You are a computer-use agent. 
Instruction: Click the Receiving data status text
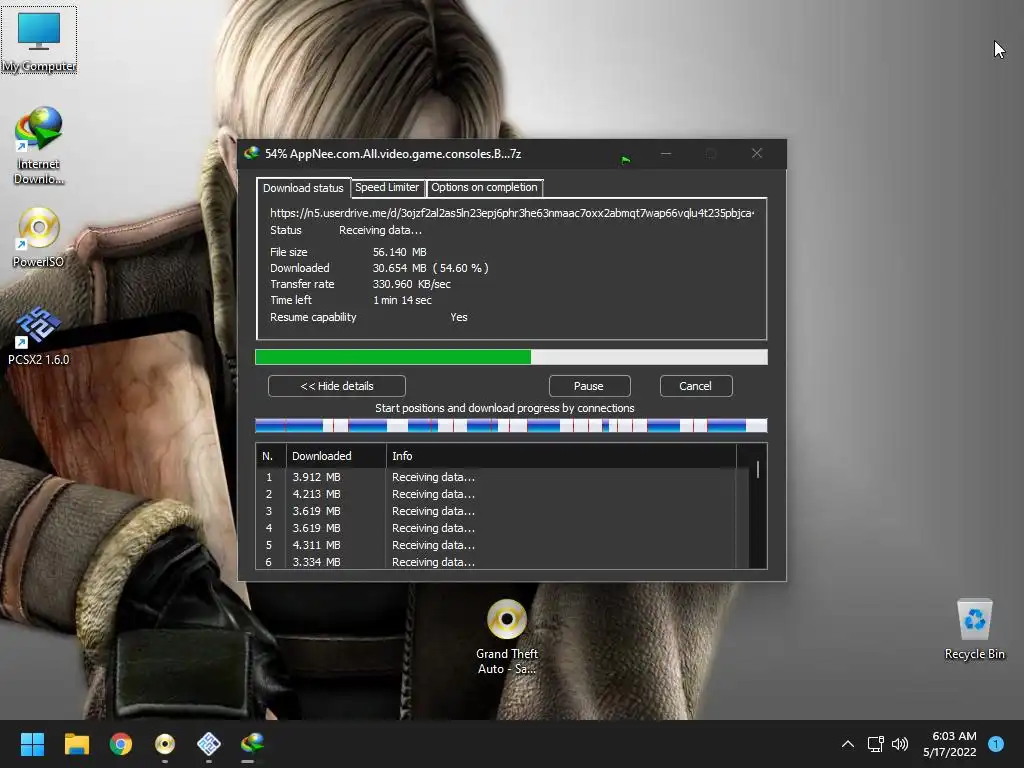tap(380, 231)
